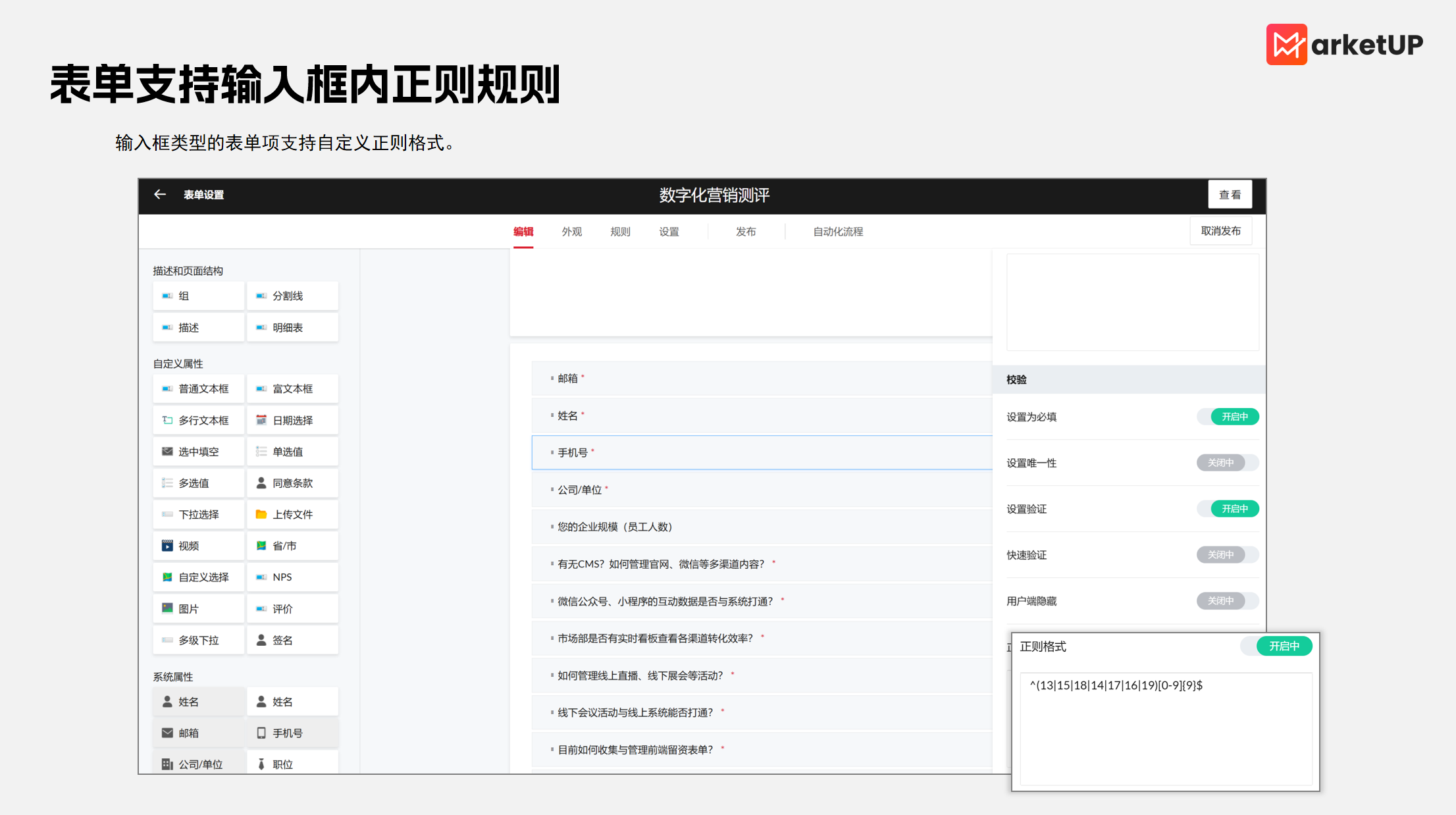Select the 视频 video element
This screenshot has height=815, width=1456.
pos(198,545)
